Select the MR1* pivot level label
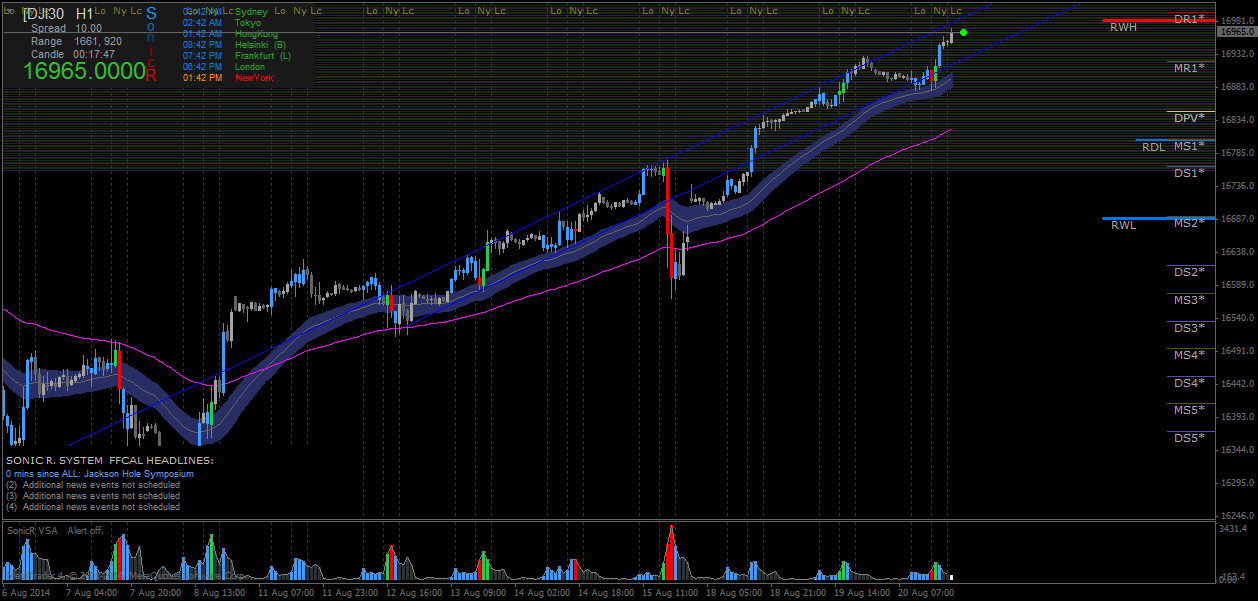 coord(1189,68)
